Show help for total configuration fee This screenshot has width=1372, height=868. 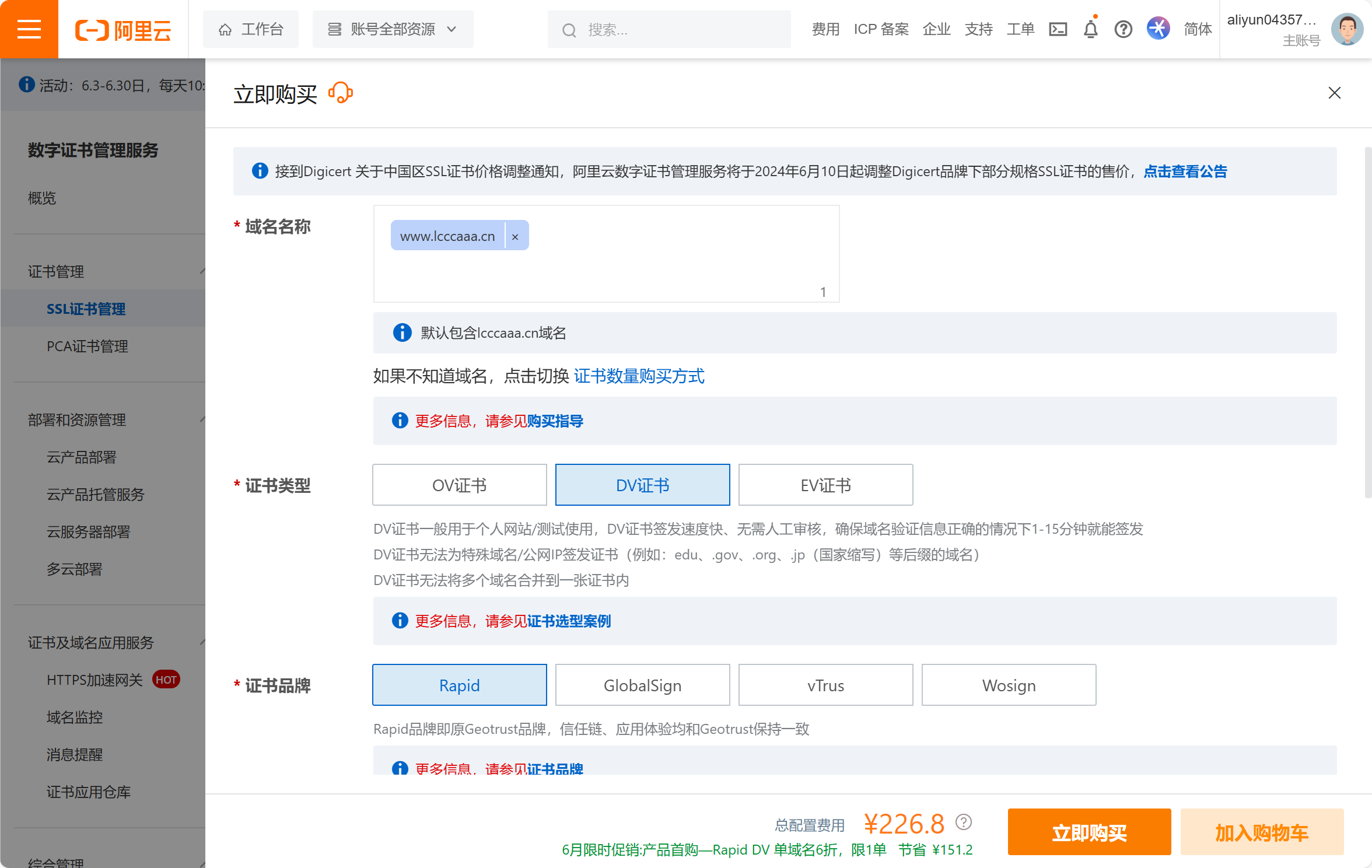[x=964, y=822]
